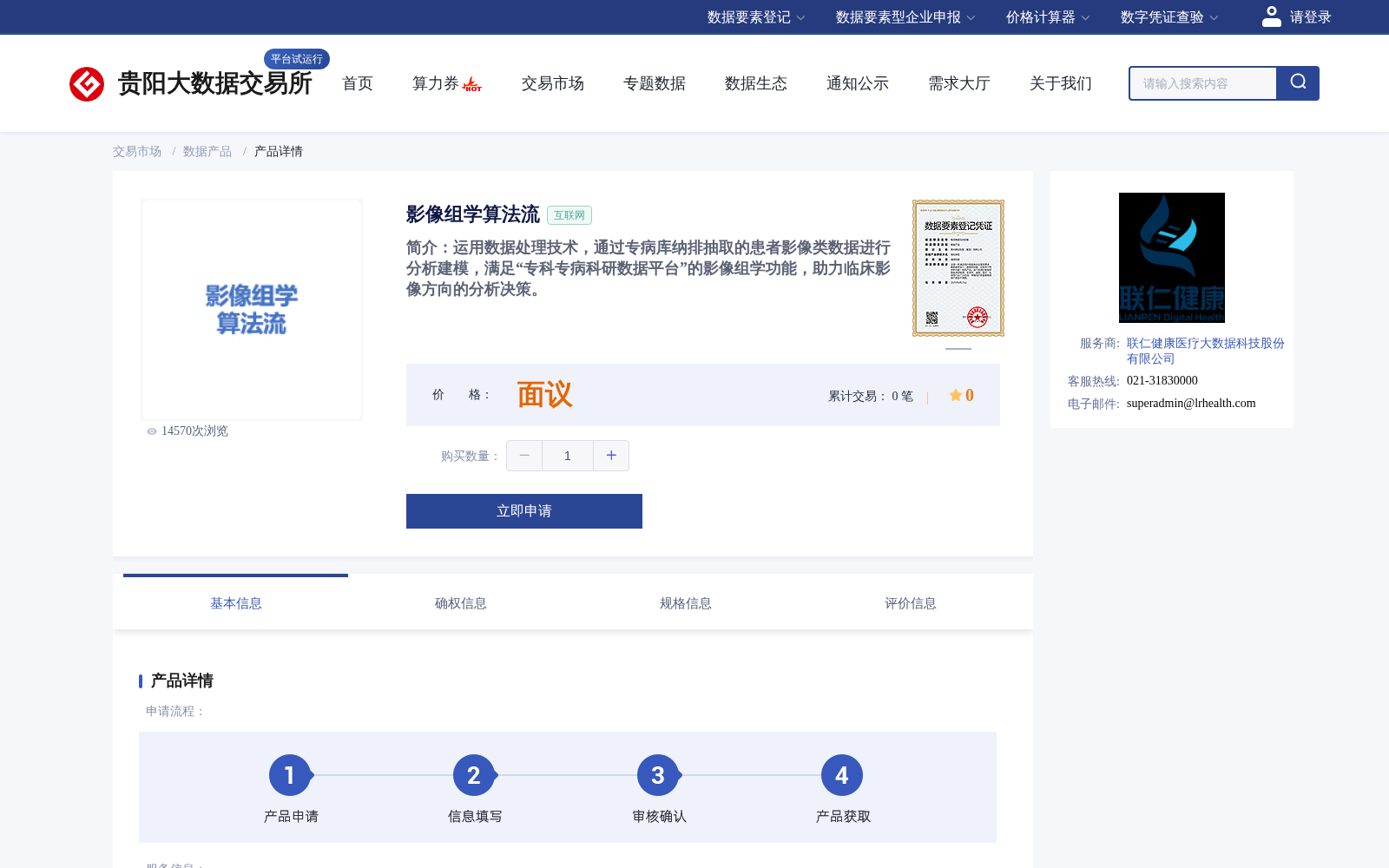Screen dimensions: 1389x868
Task: Click the 累计交易: 0 笔 text
Action: (871, 396)
